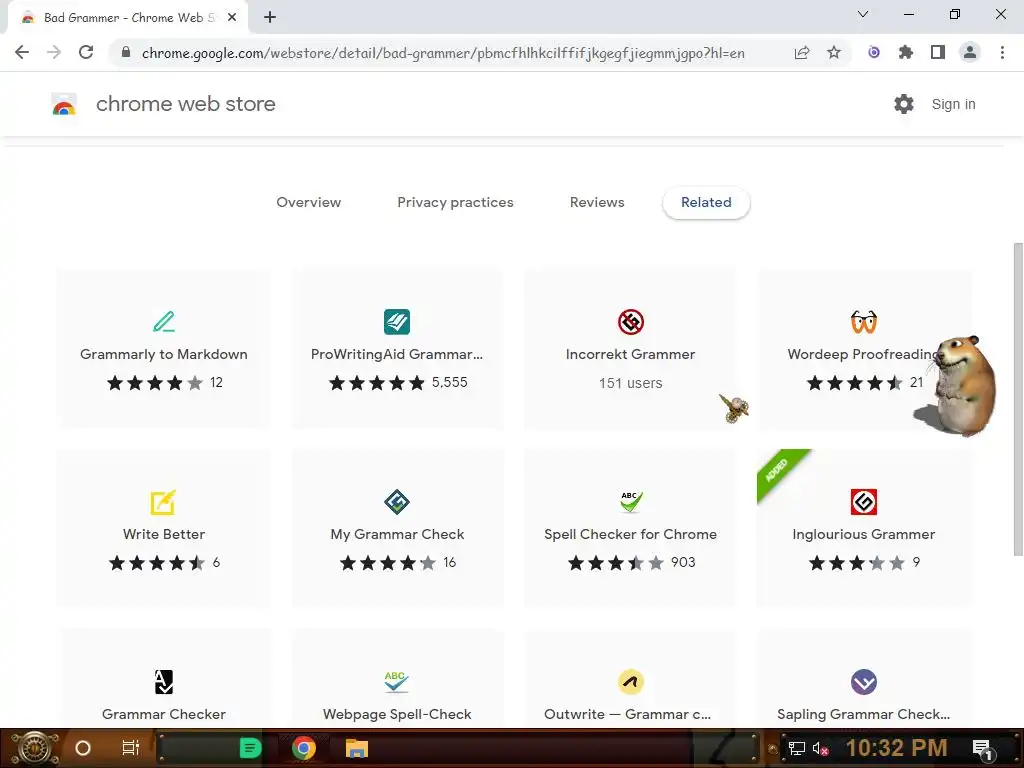Close the Bad Grammer browser tab
This screenshot has width=1024, height=768.
pos(232,18)
